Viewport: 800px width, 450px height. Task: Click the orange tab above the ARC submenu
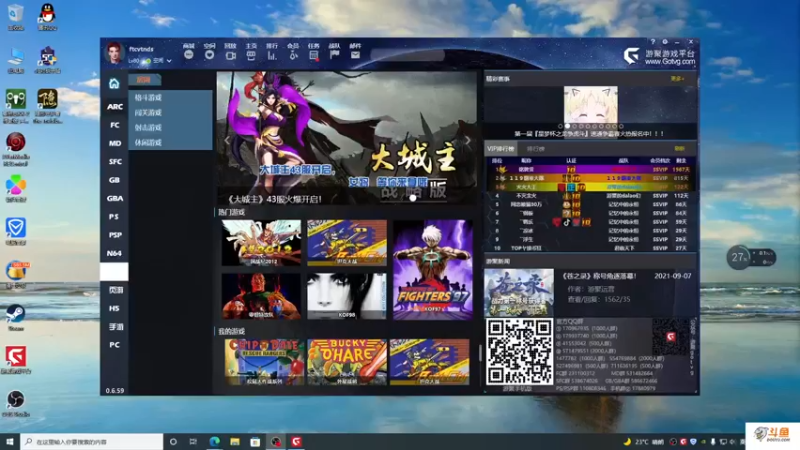pyautogui.click(x=144, y=80)
